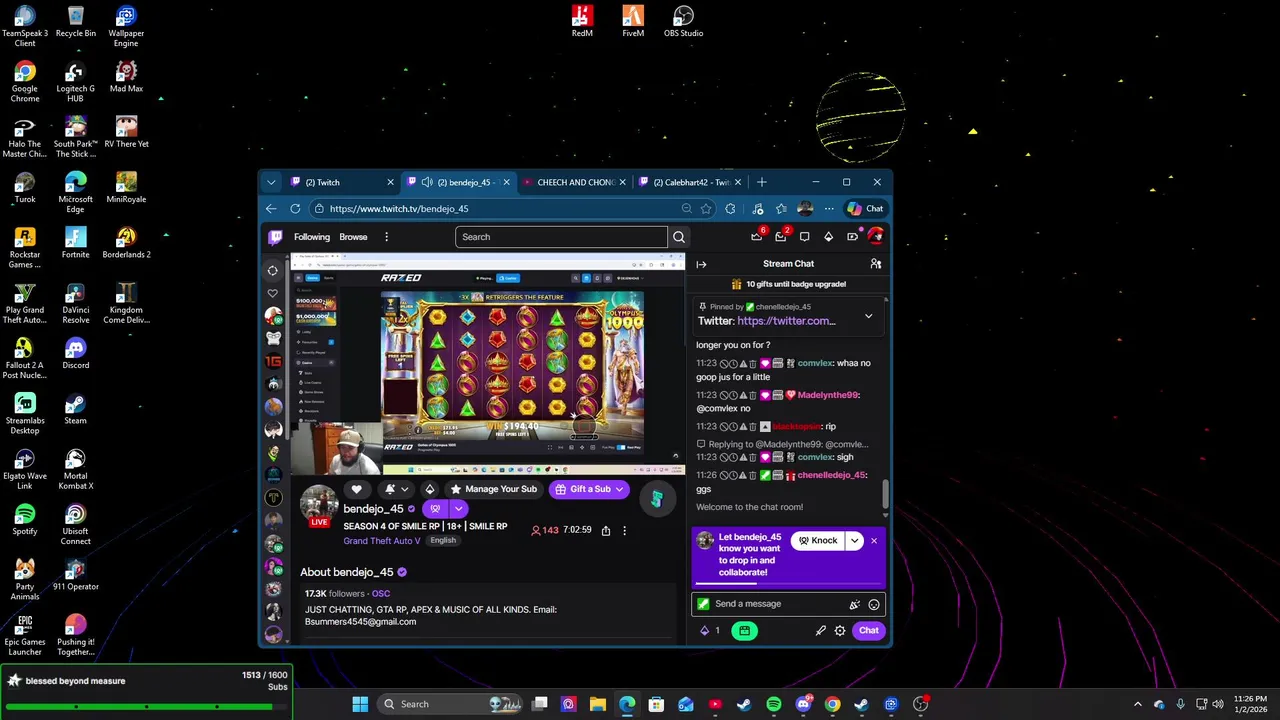Open dropdown next to purple co-stream button

[x=458, y=509]
